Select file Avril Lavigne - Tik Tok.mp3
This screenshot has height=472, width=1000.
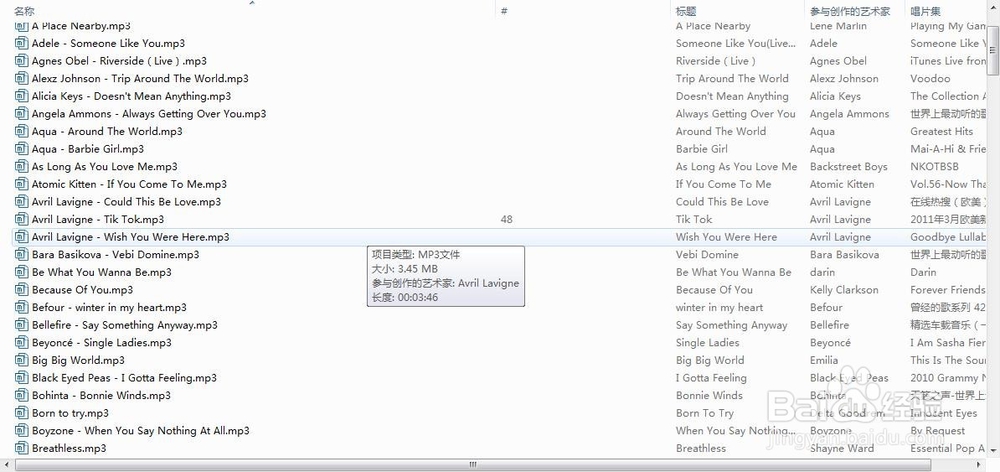98,219
